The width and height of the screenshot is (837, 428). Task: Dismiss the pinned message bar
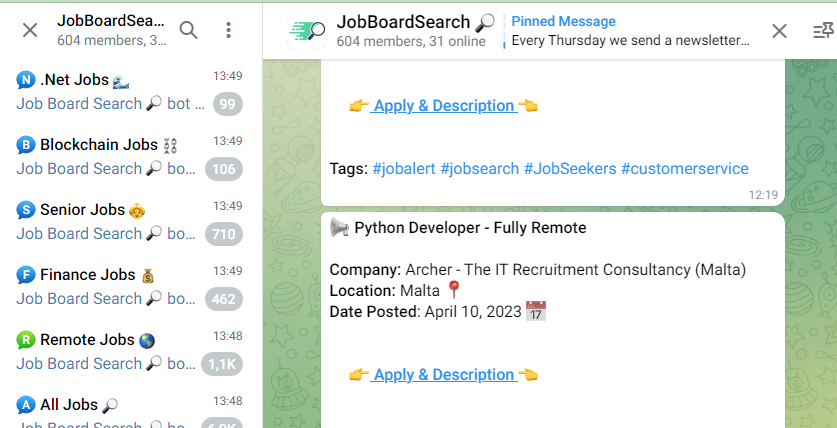779,31
